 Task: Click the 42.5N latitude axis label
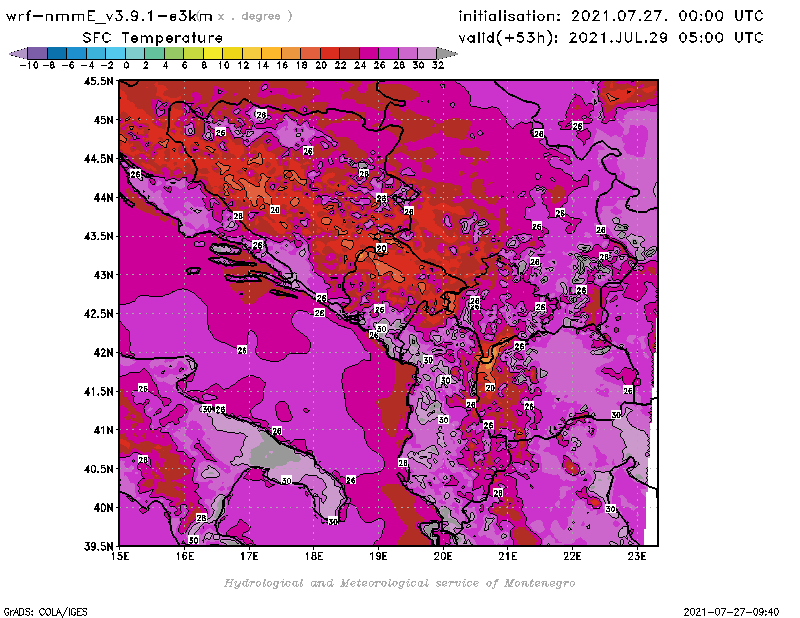[98, 314]
